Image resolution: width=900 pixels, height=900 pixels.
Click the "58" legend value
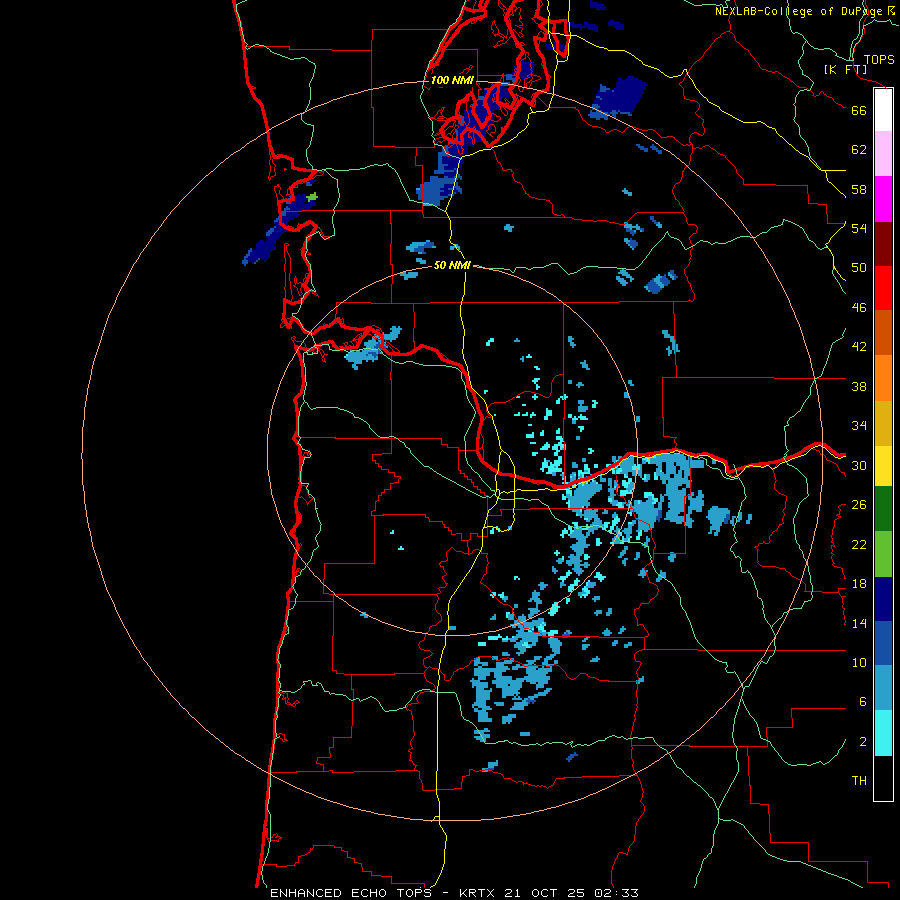(x=859, y=189)
